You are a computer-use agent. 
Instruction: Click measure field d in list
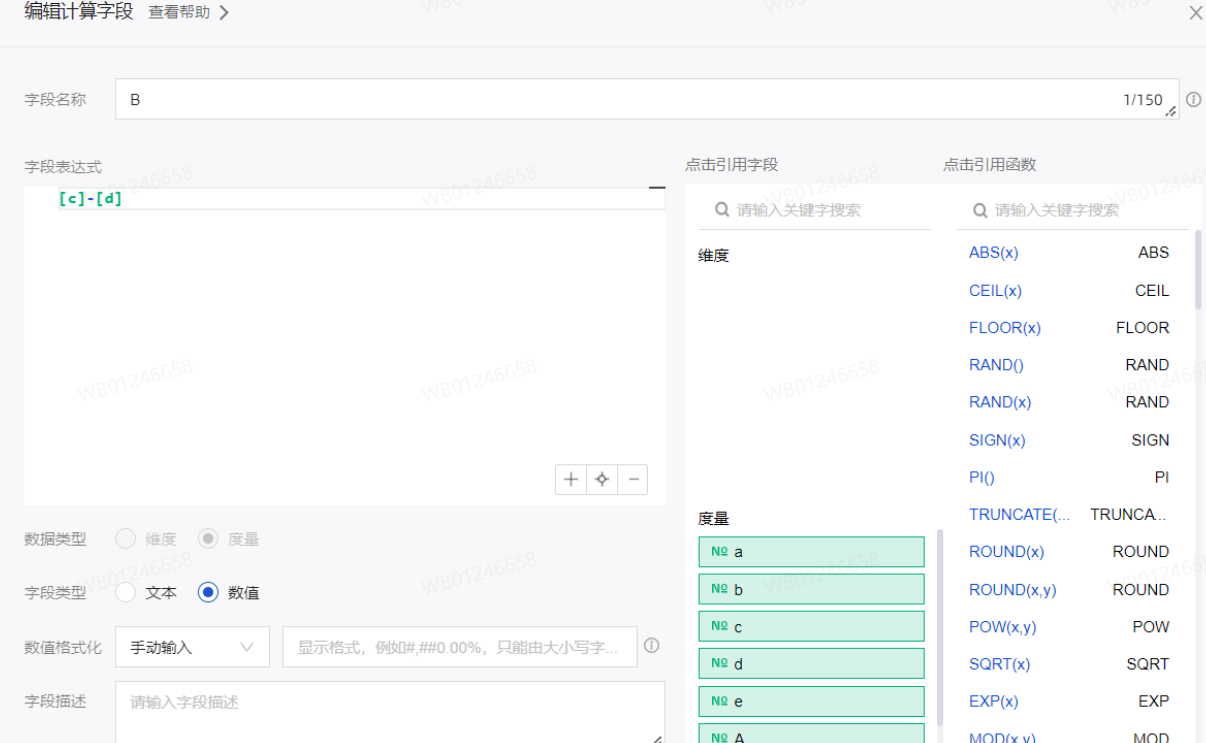click(811, 664)
